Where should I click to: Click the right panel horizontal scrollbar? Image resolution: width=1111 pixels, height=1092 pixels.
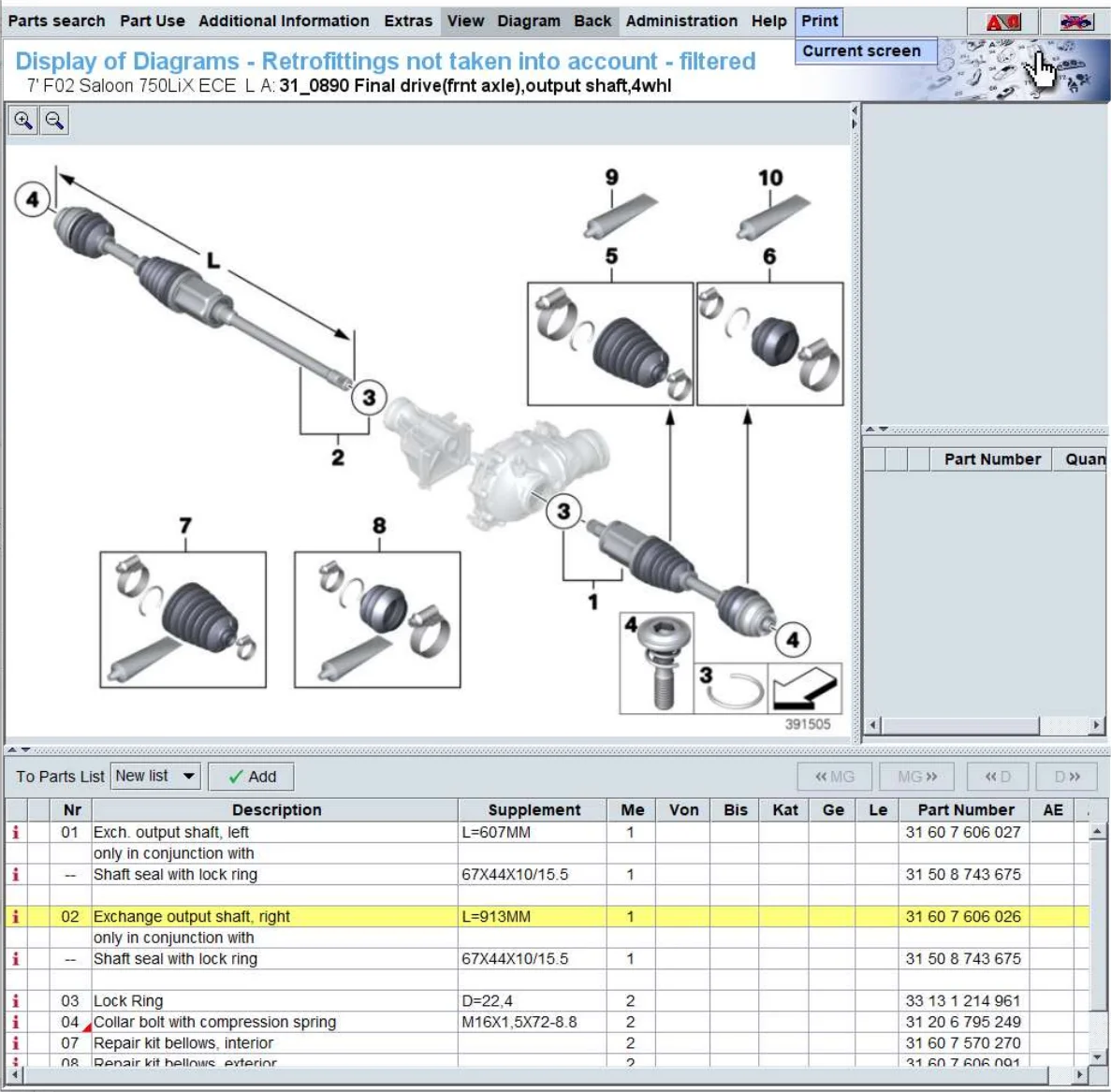(x=960, y=725)
